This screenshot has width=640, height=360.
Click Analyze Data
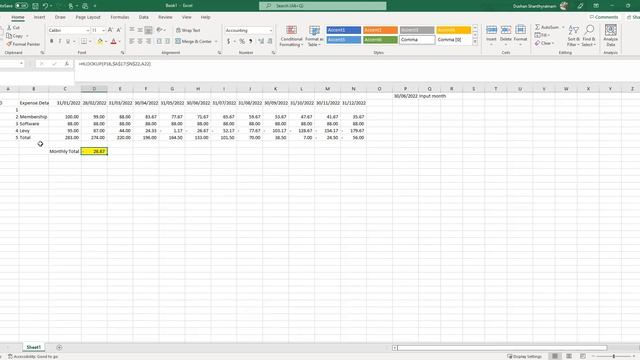click(x=611, y=36)
